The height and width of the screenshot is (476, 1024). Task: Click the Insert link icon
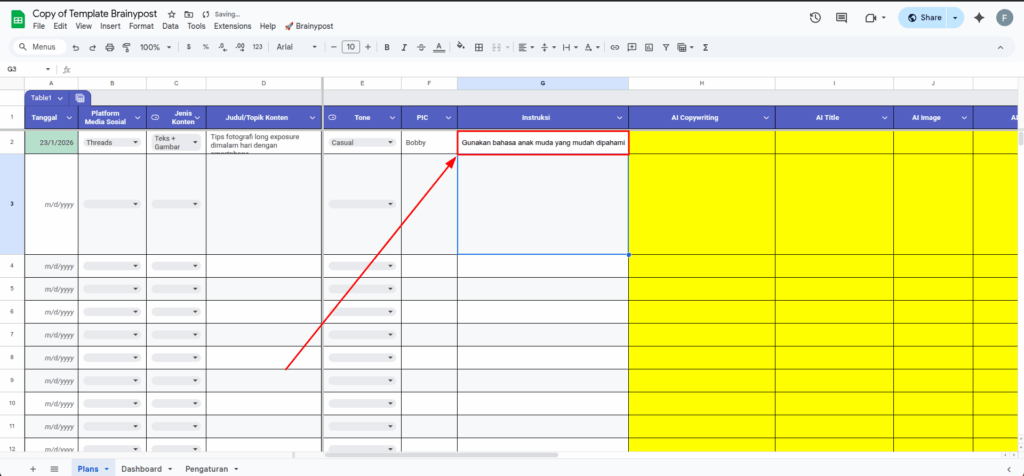click(615, 47)
